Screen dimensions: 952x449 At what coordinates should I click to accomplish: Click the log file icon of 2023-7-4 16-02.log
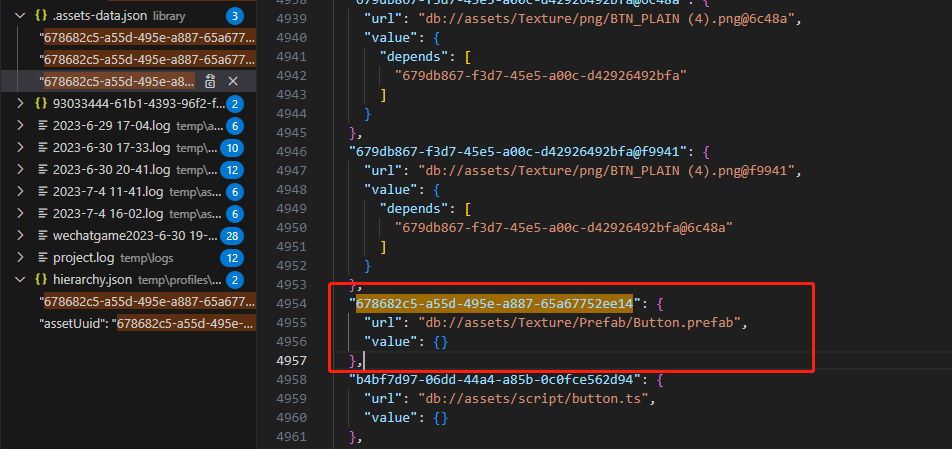click(x=42, y=214)
